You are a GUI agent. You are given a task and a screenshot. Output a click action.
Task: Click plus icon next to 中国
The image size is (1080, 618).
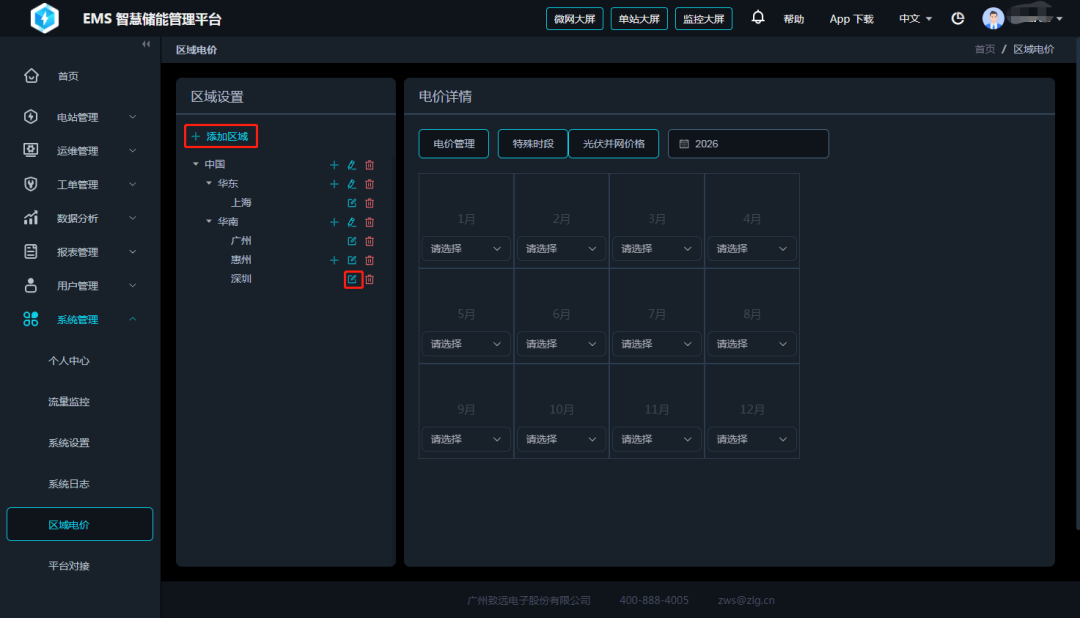click(x=335, y=165)
